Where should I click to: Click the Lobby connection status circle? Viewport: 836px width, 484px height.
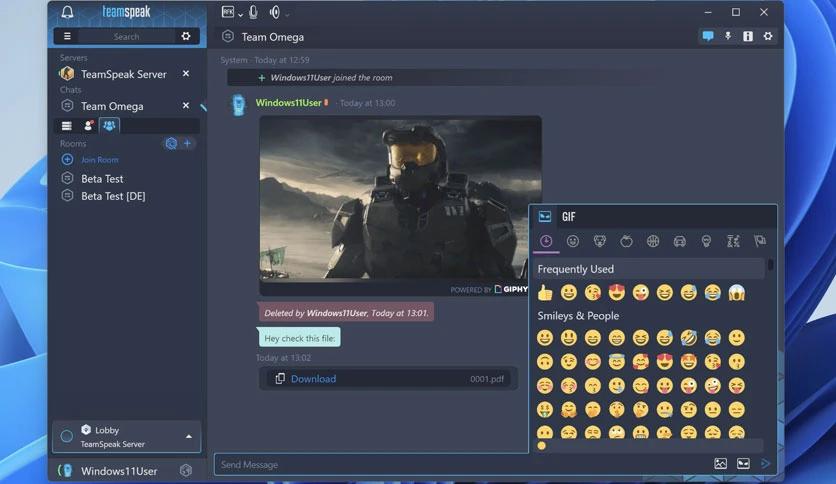click(67, 436)
